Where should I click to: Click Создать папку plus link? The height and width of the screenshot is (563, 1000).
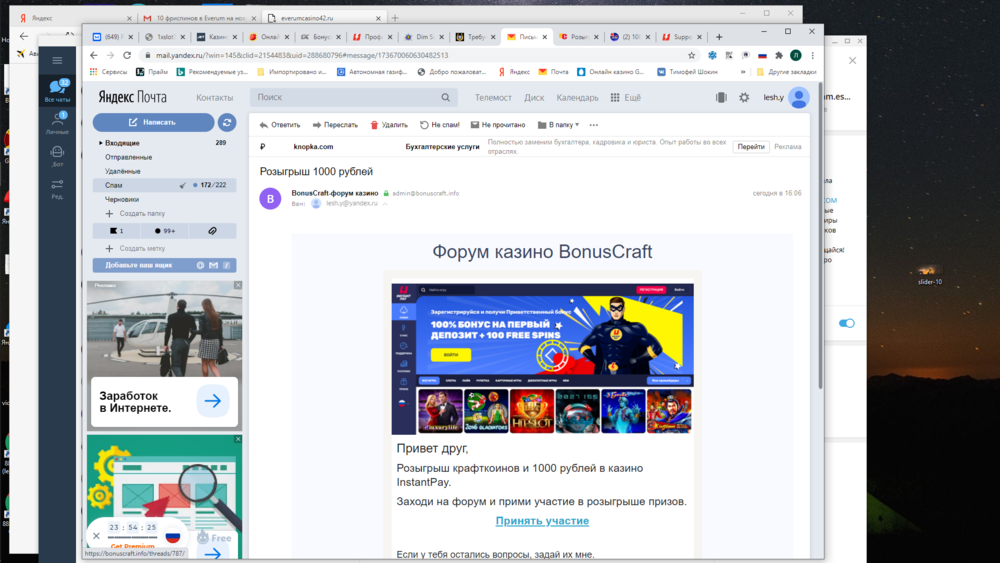click(x=135, y=214)
